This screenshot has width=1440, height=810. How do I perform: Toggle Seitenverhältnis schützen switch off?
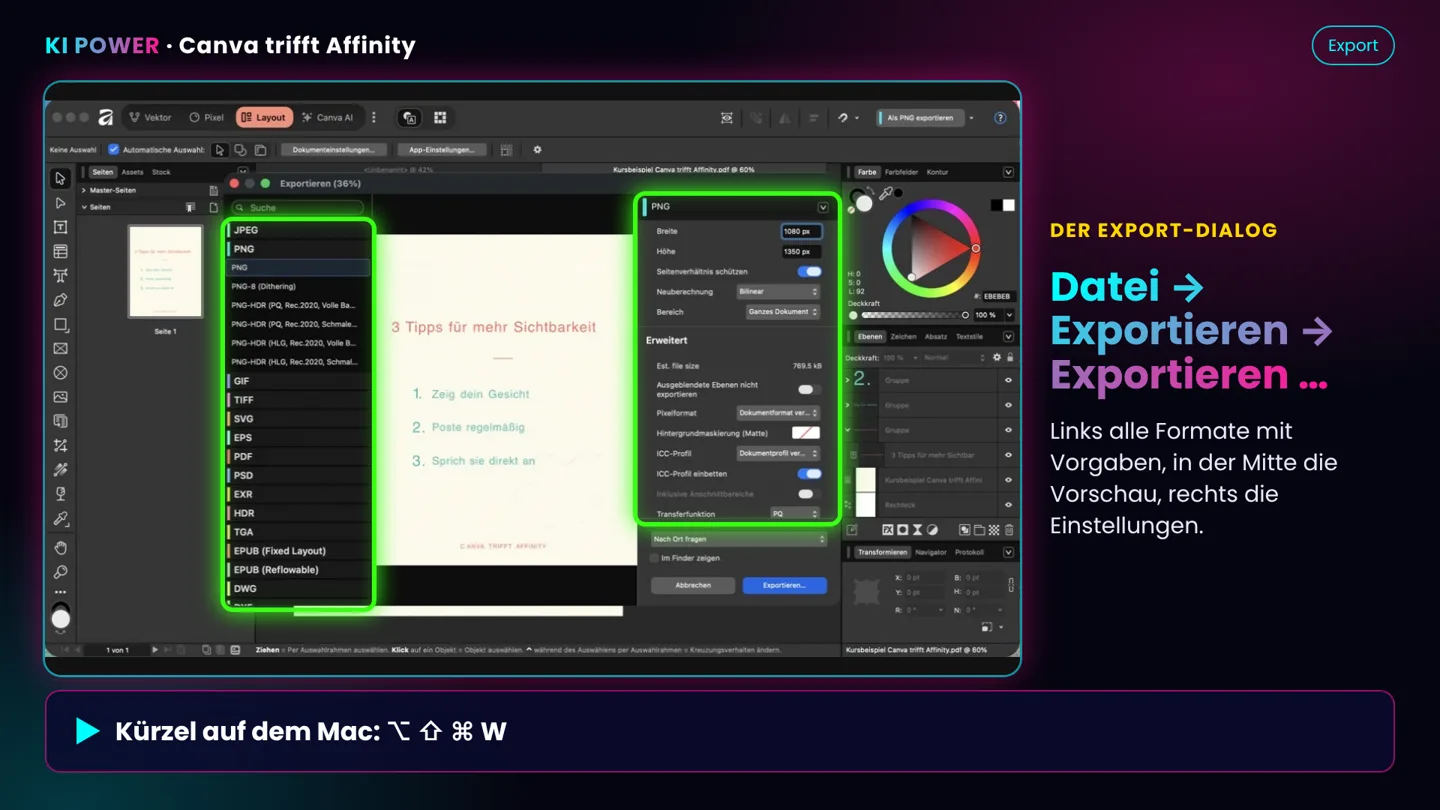tap(809, 271)
